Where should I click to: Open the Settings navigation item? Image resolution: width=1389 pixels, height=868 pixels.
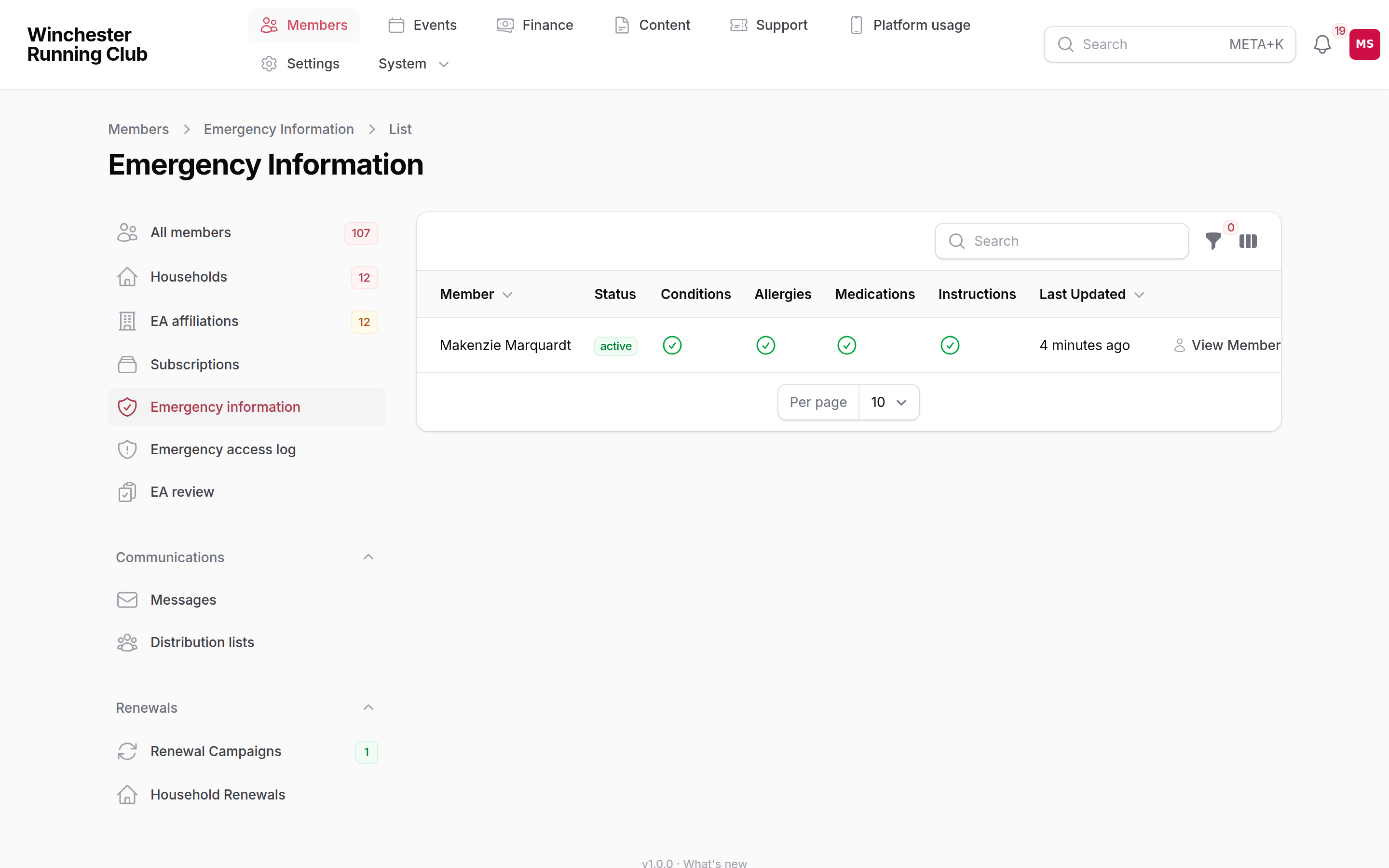300,64
